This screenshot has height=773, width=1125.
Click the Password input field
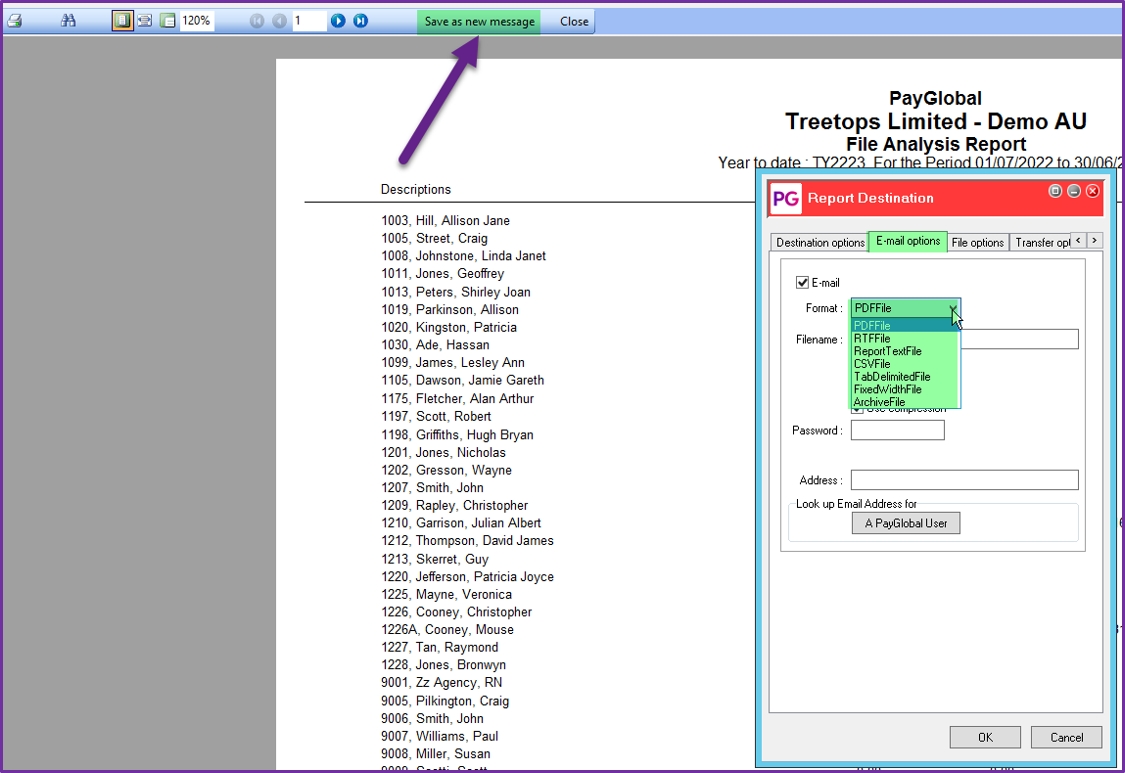pyautogui.click(x=898, y=430)
